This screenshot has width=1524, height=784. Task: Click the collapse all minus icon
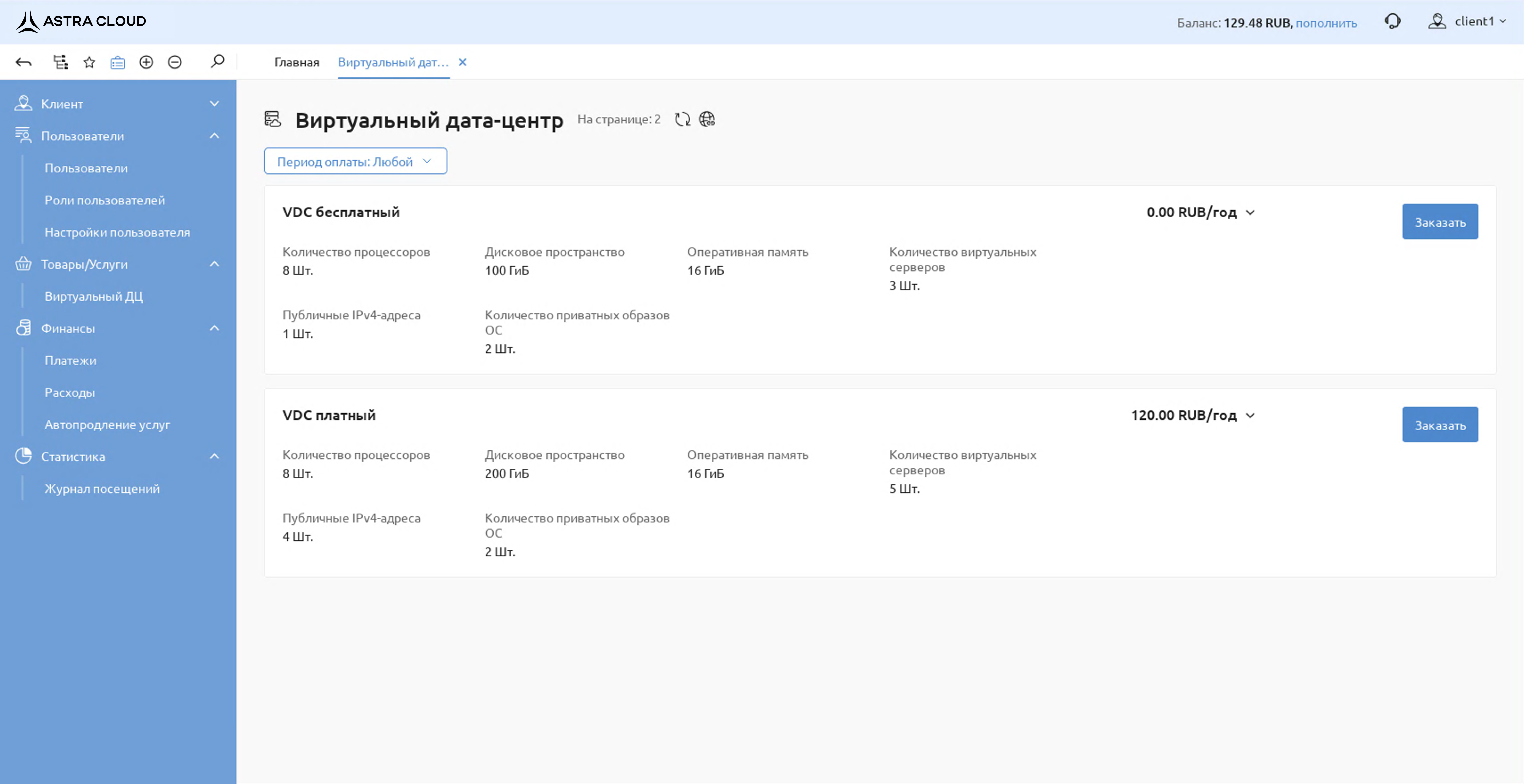174,62
